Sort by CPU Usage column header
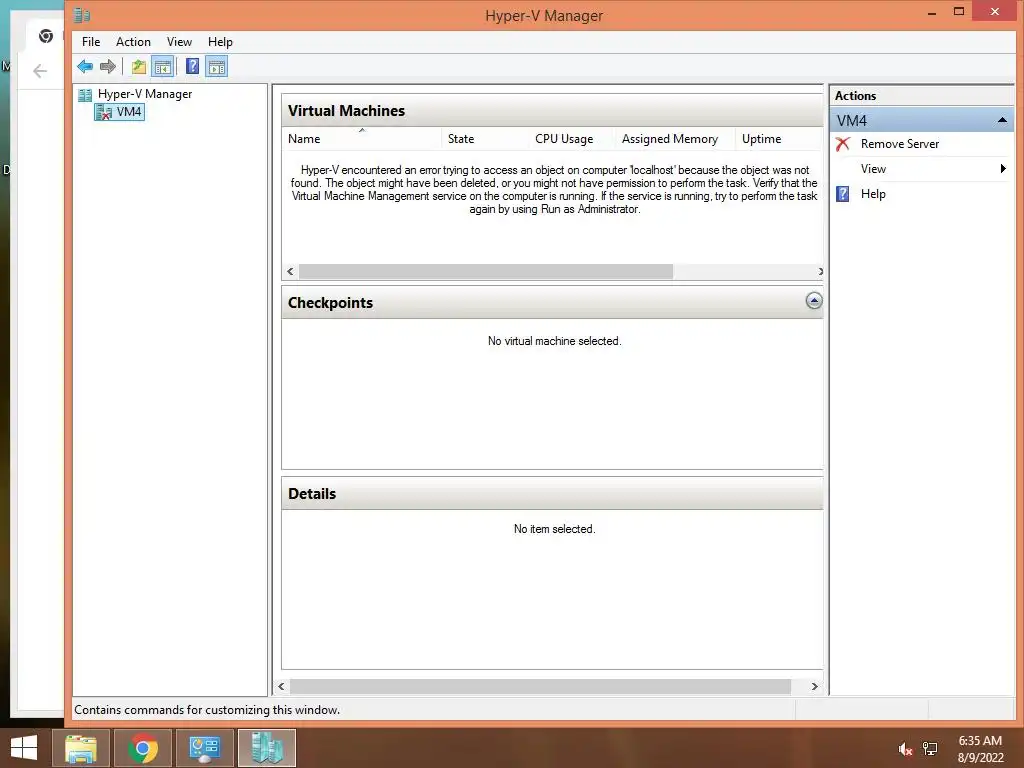The width and height of the screenshot is (1024, 768). [x=573, y=138]
